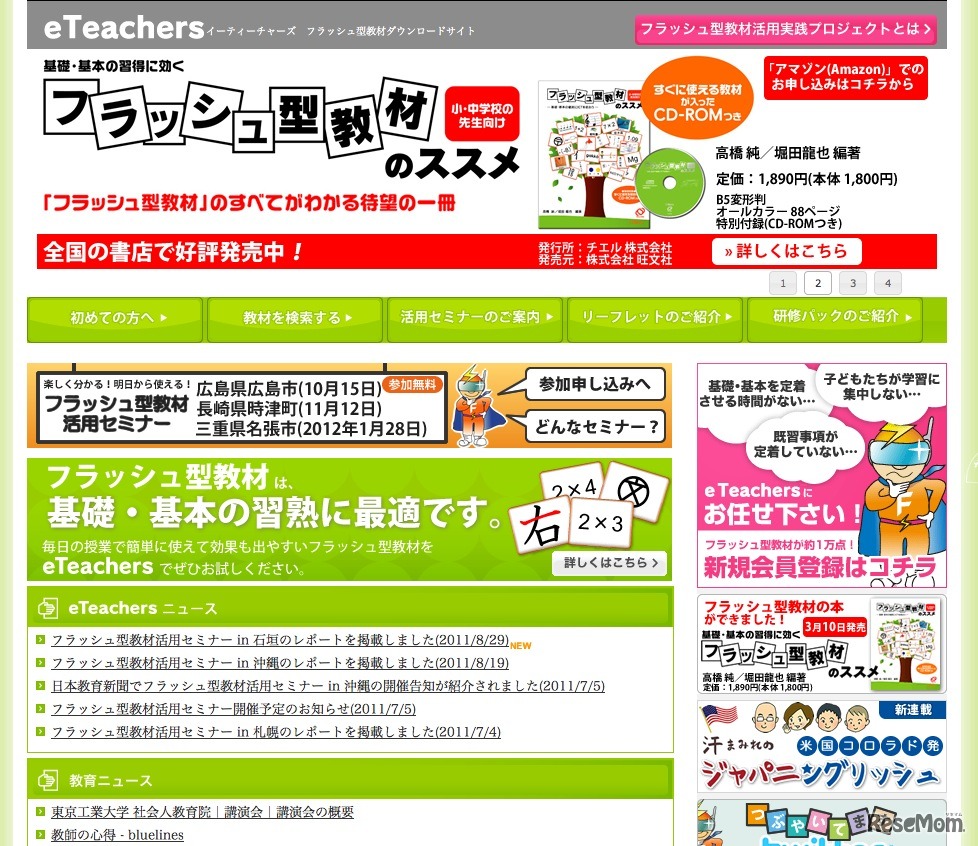
Task: Click the yellow CD-ROMつき badge
Action: (697, 98)
